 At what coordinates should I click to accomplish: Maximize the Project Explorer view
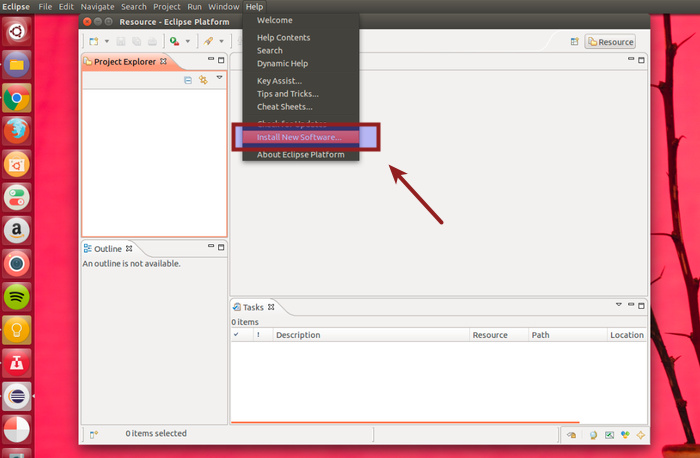click(x=221, y=60)
